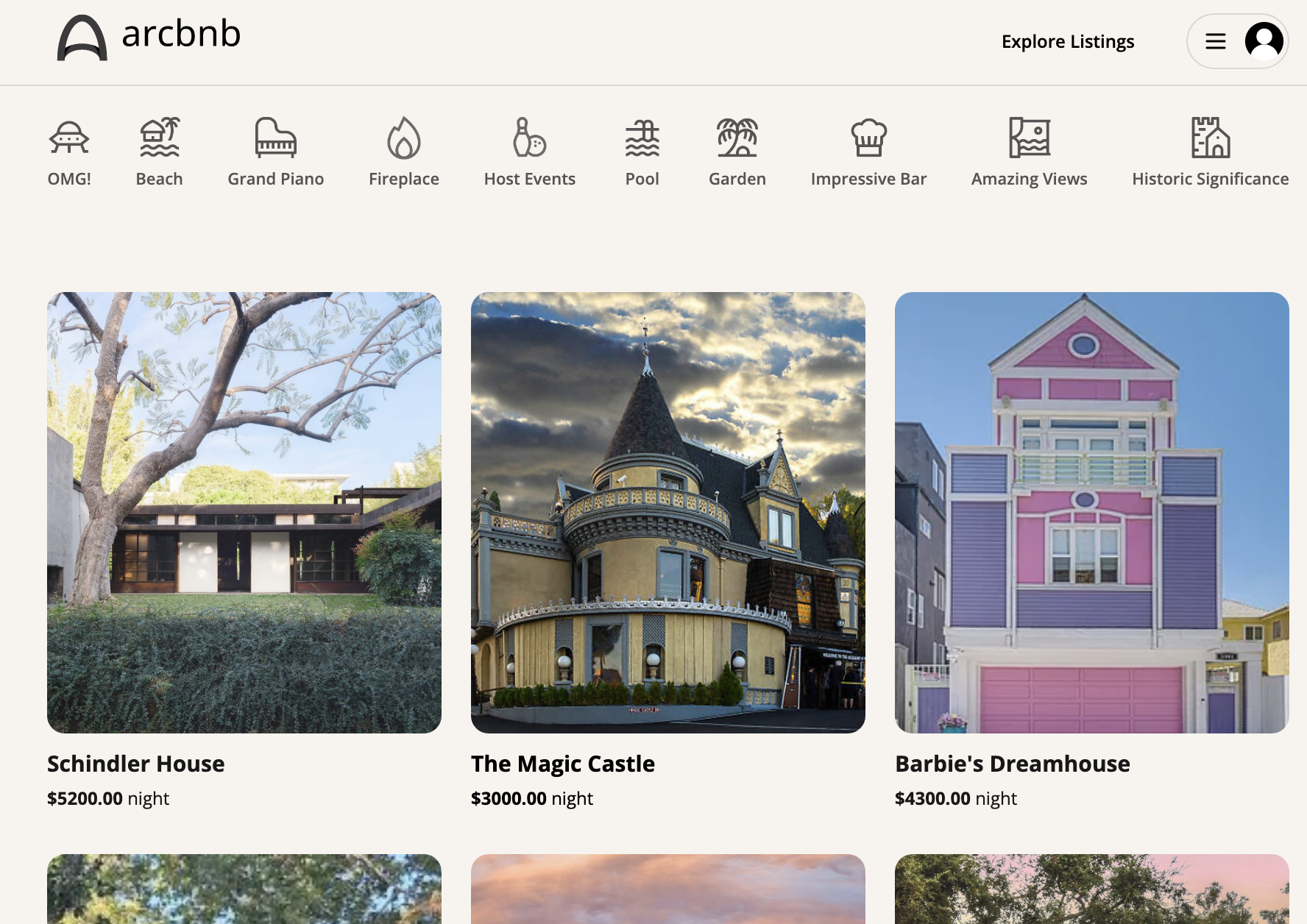This screenshot has height=924, width=1307.
Task: Open the Barbie's Dreamhouse photo
Action: coord(1092,513)
